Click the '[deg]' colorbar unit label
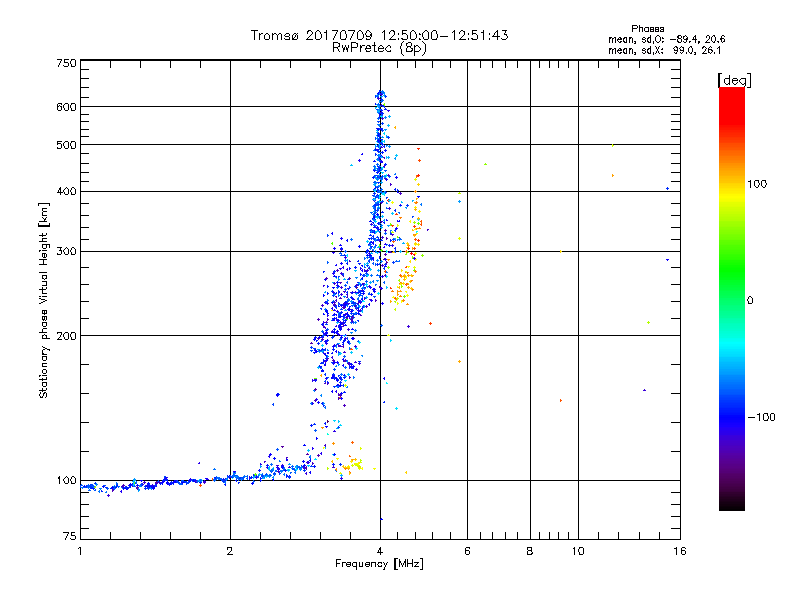The image size is (800, 600). (734, 80)
